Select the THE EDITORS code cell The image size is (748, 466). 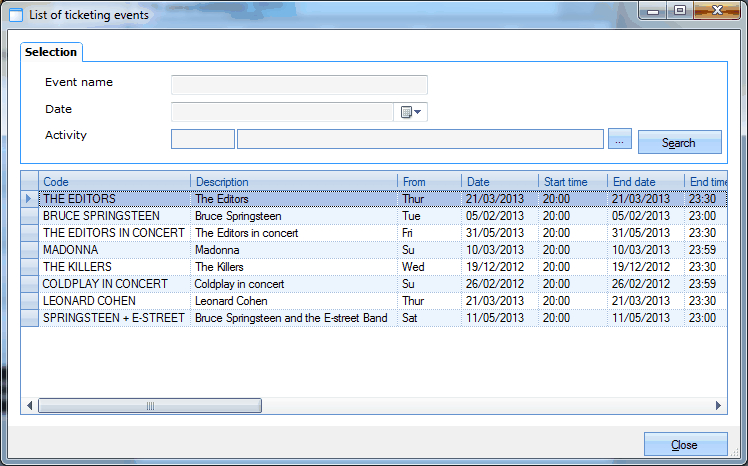tap(114, 199)
